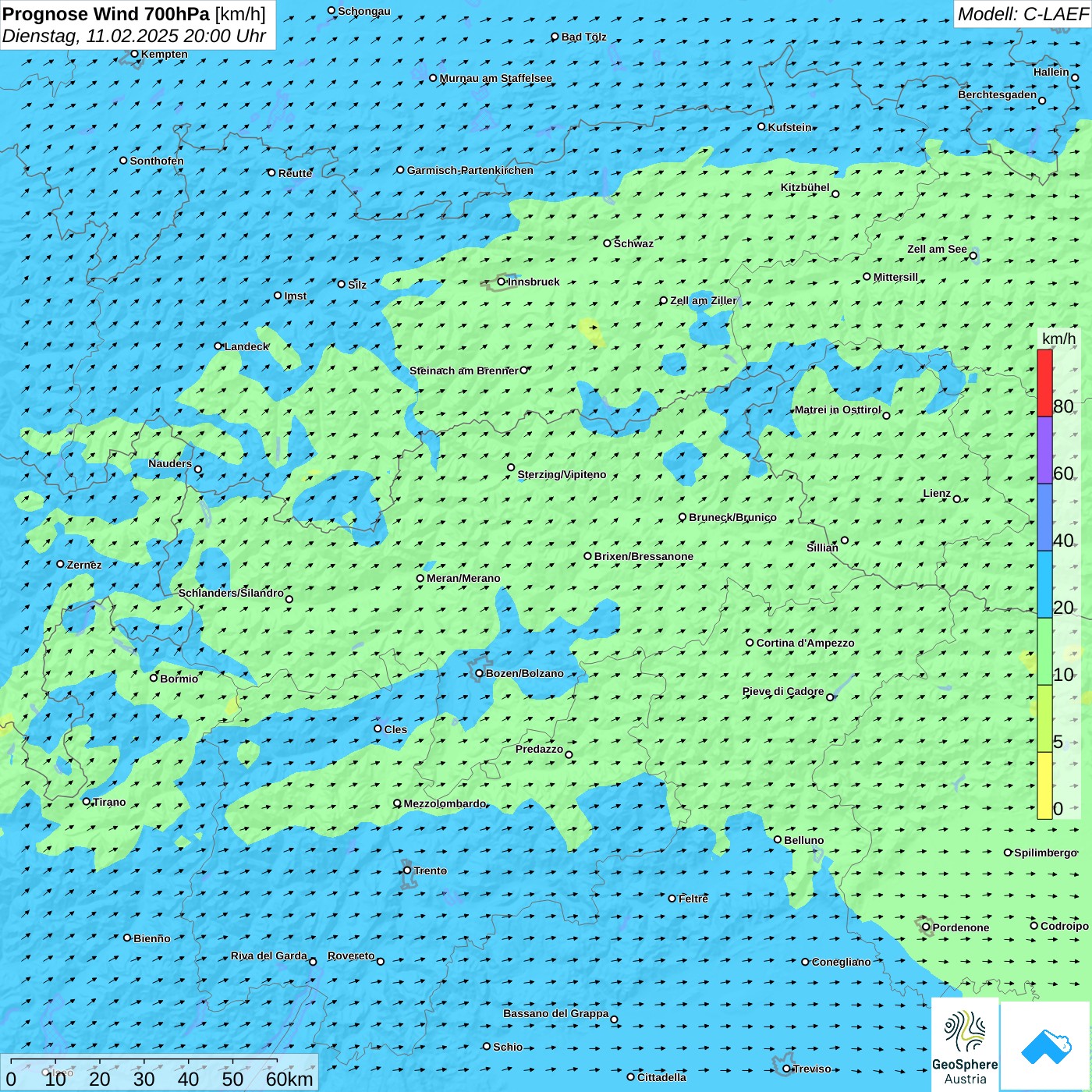Click the Sterzing/Vipiteno place label

[562, 474]
